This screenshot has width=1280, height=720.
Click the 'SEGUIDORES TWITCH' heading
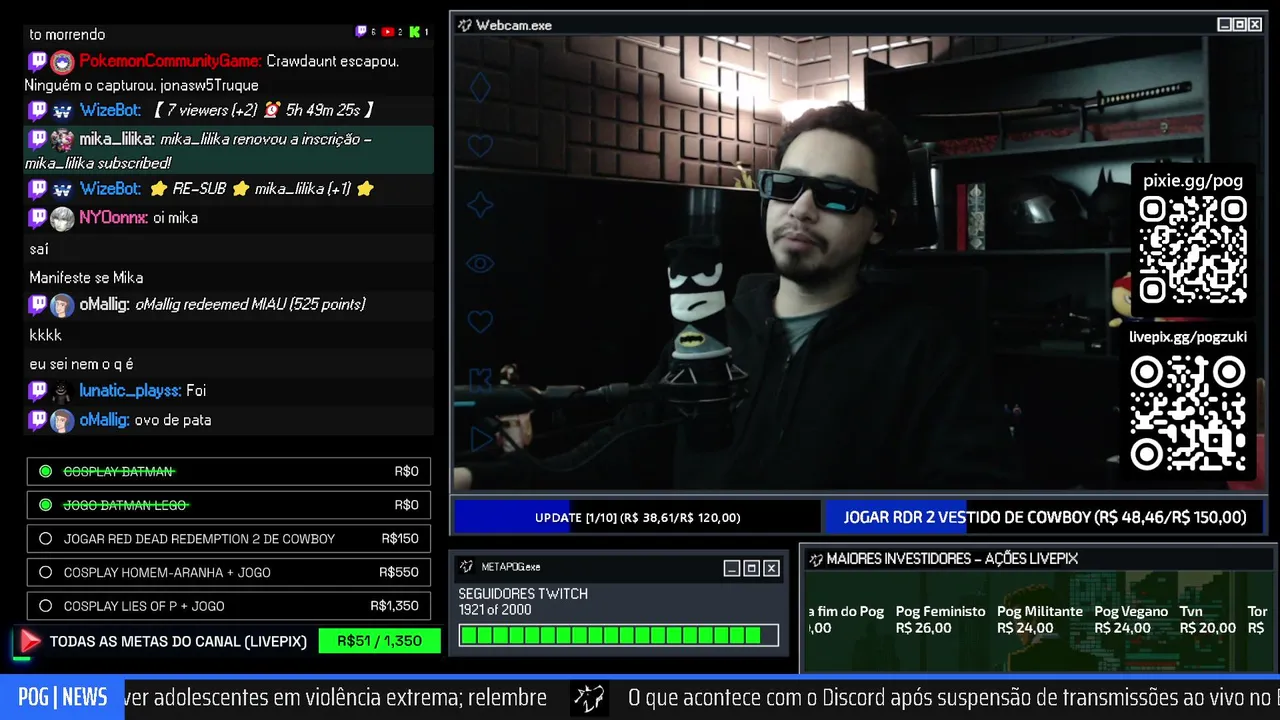click(523, 594)
